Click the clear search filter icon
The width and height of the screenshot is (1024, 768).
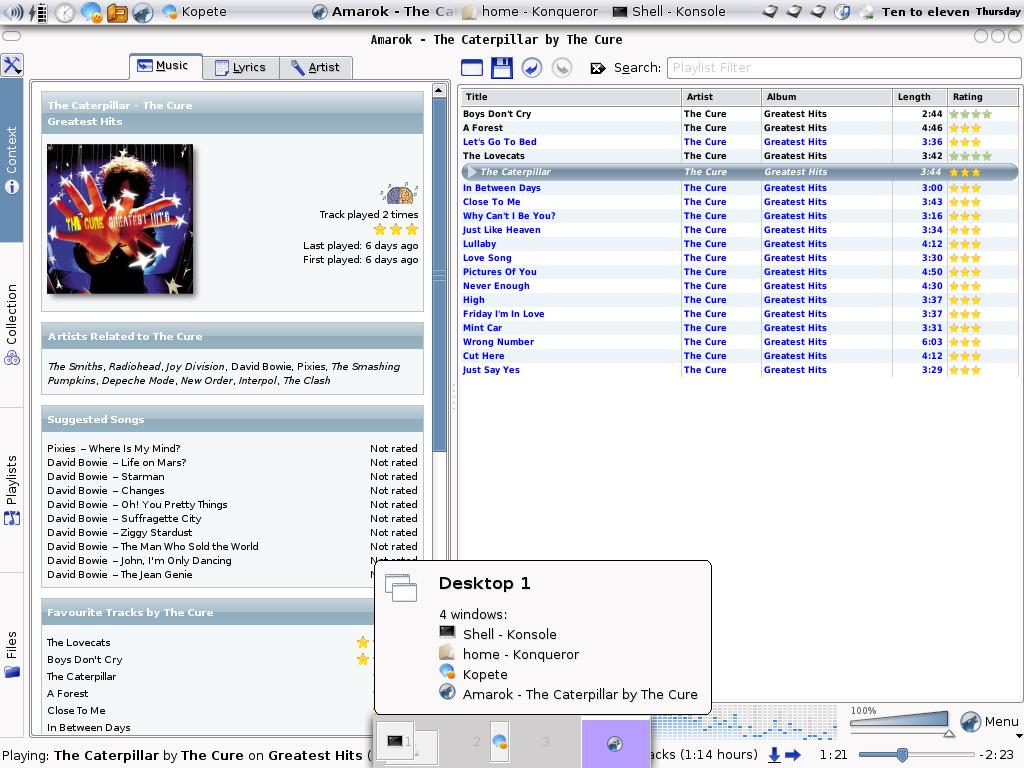pyautogui.click(x=598, y=68)
